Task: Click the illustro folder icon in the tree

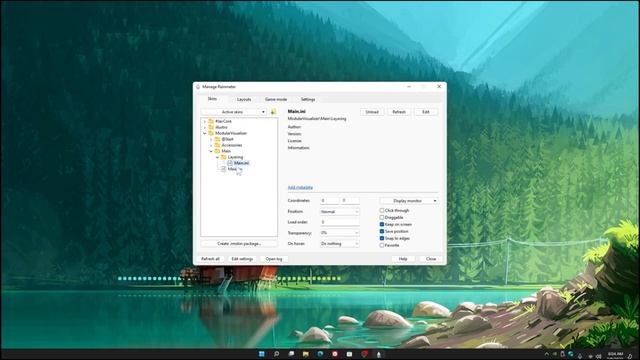Action: pyautogui.click(x=211, y=127)
